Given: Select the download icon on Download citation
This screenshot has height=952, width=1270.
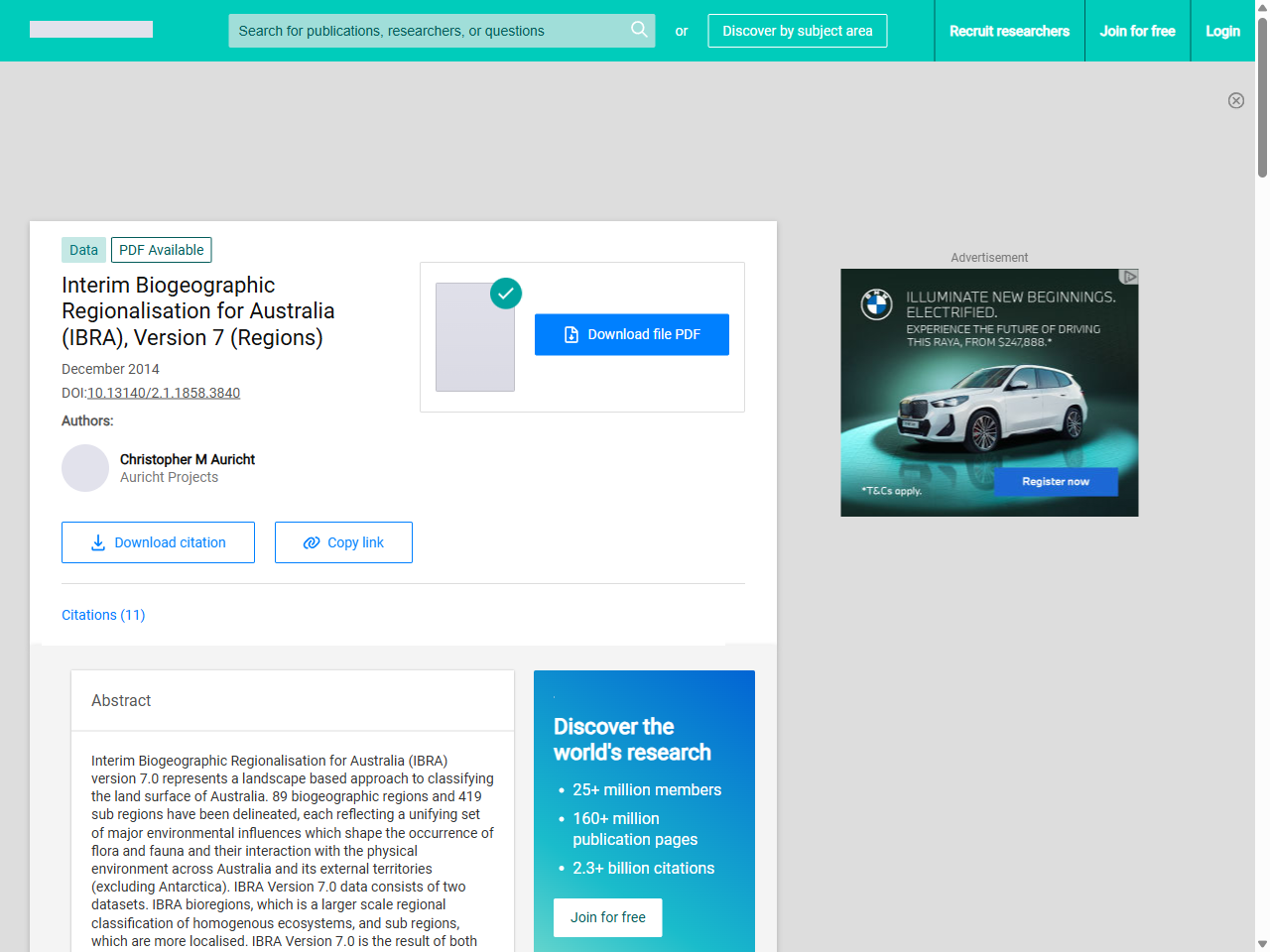Looking at the screenshot, I should coord(96,542).
